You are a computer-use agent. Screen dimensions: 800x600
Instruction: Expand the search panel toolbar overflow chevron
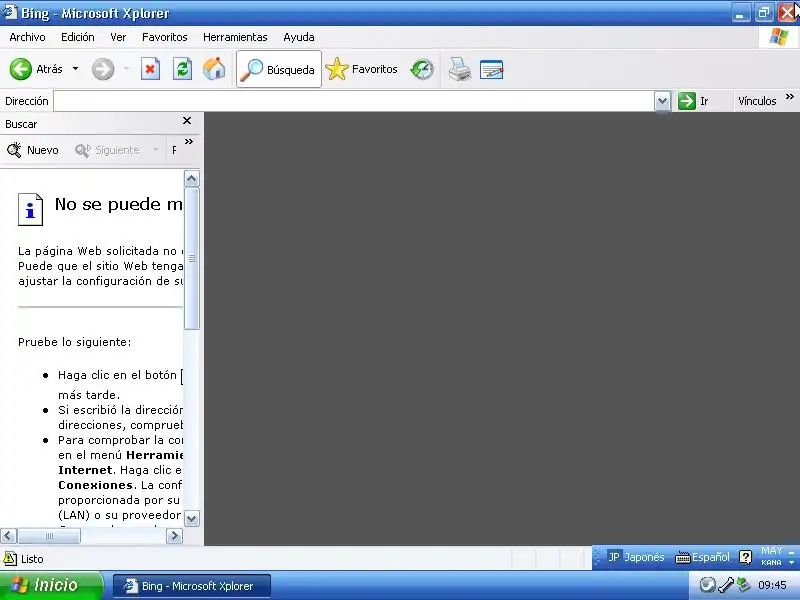tap(189, 141)
